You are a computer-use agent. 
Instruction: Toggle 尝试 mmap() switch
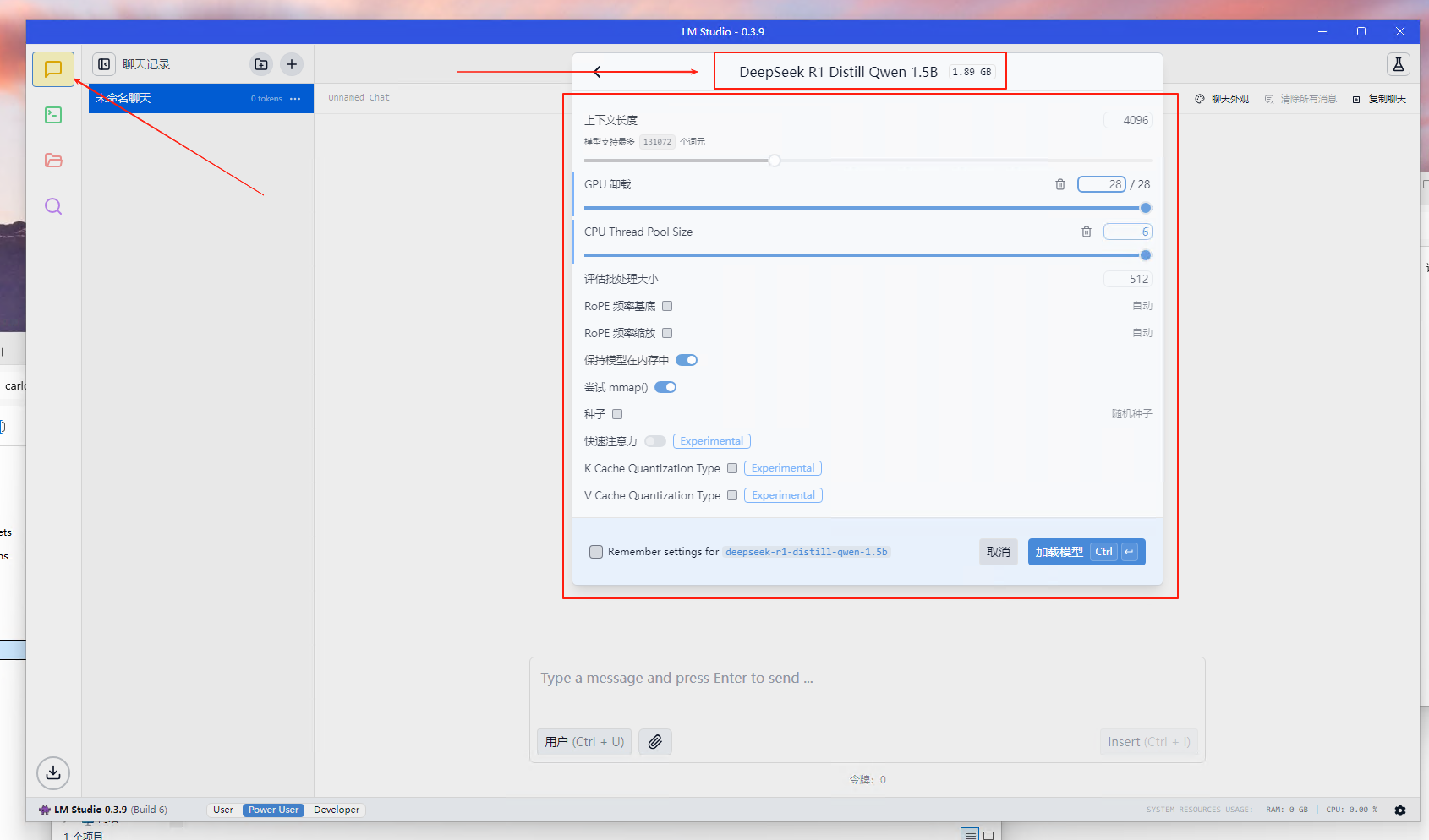pyautogui.click(x=665, y=387)
